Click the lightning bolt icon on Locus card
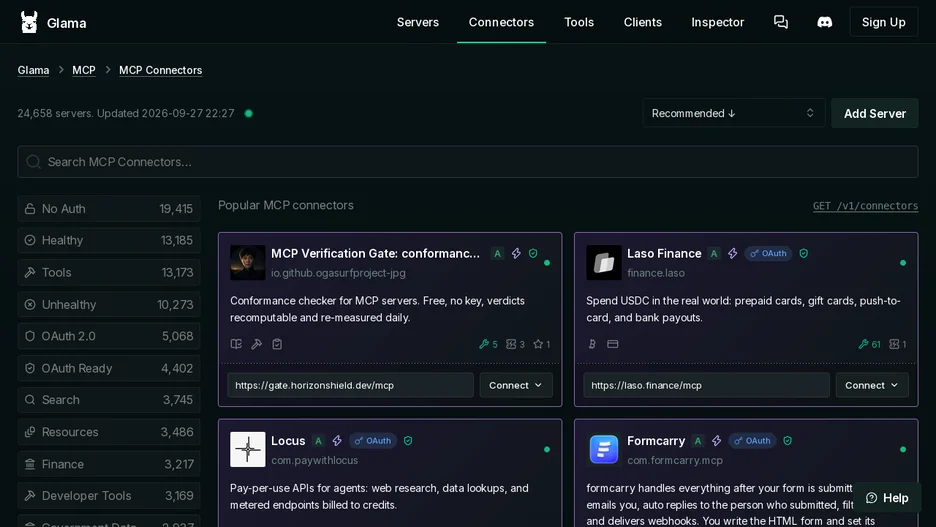Image resolution: width=936 pixels, height=527 pixels. pyautogui.click(x=337, y=440)
